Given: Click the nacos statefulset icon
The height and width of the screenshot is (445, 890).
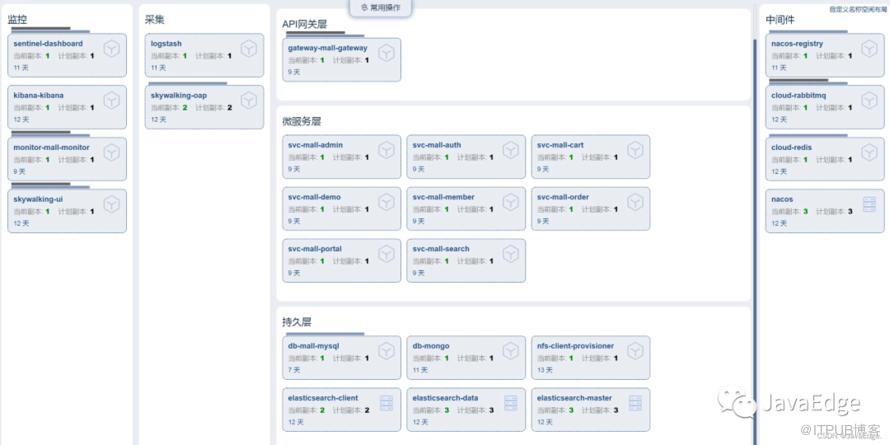Looking at the screenshot, I should (x=870, y=204).
